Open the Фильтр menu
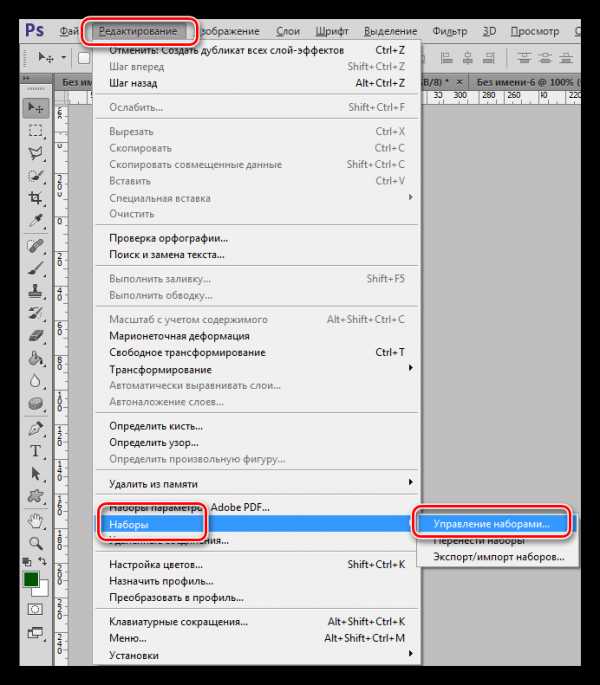 point(450,31)
